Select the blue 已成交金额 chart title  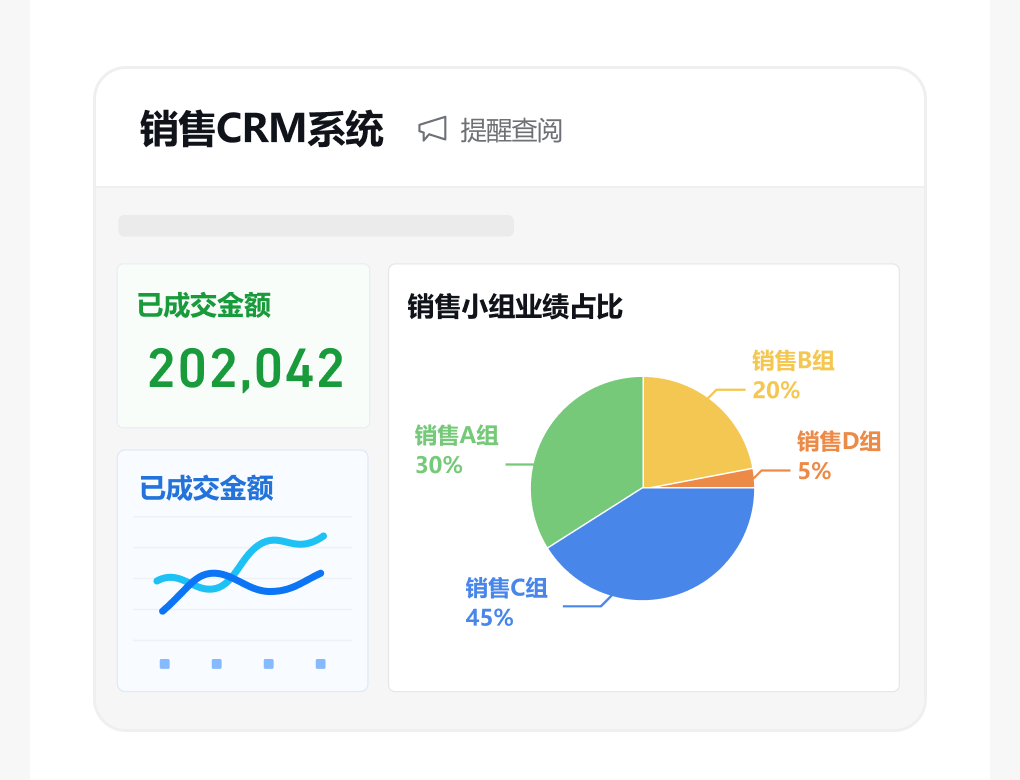(206, 488)
